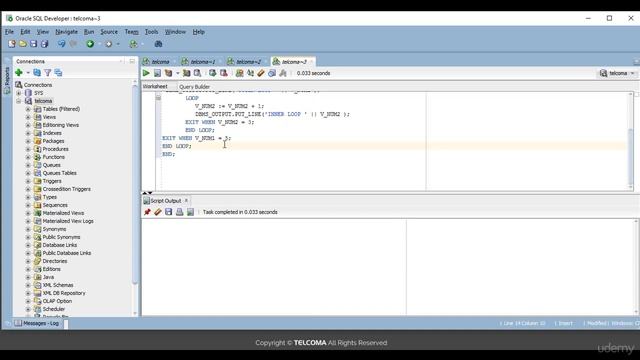Click the Run Script icon
640x360 pixels.
coord(157,73)
